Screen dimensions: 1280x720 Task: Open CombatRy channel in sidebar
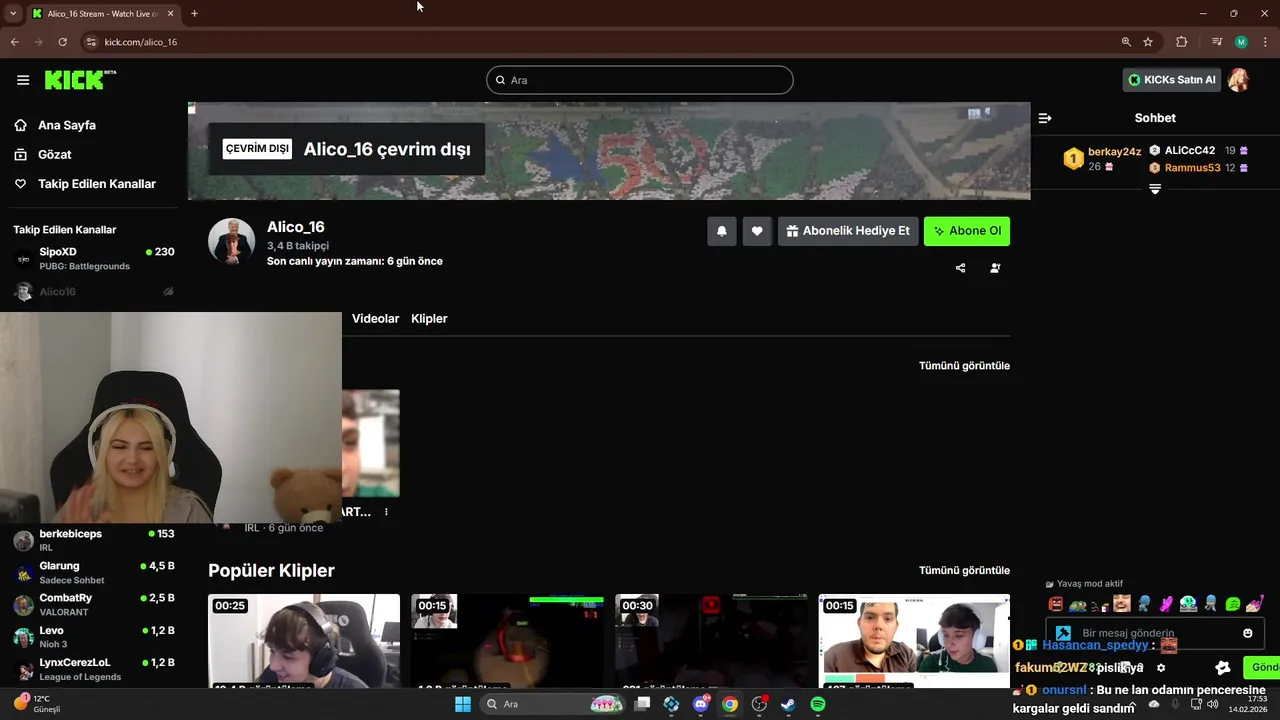[94, 605]
